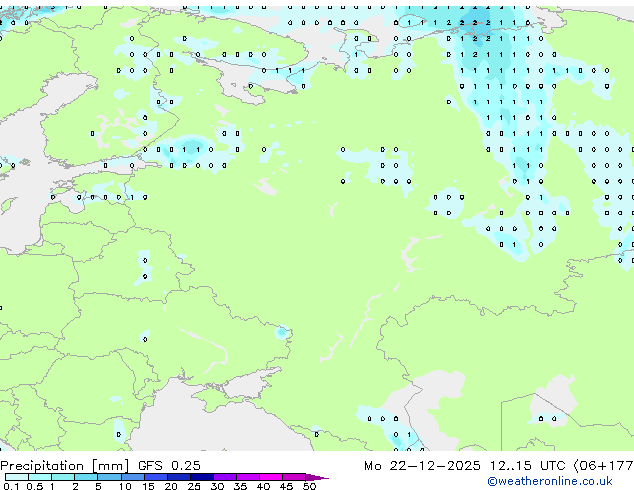Click the 2–5 mm legend color cell
The height and width of the screenshot is (490, 634).
pos(86,477)
